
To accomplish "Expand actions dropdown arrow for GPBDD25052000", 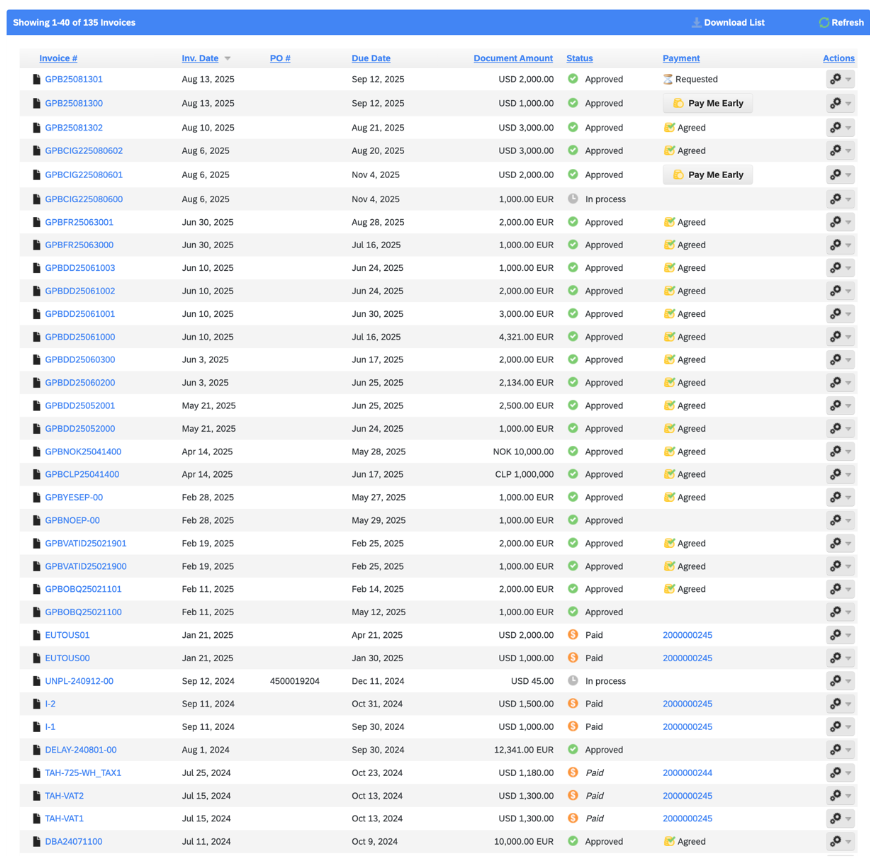I will point(848,429).
